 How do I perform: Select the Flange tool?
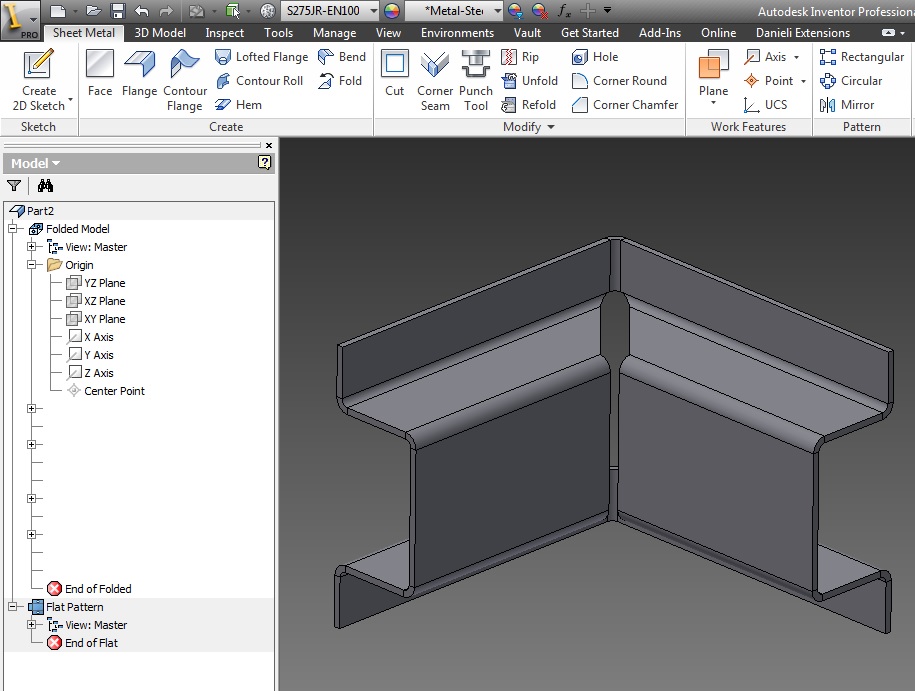(x=139, y=75)
